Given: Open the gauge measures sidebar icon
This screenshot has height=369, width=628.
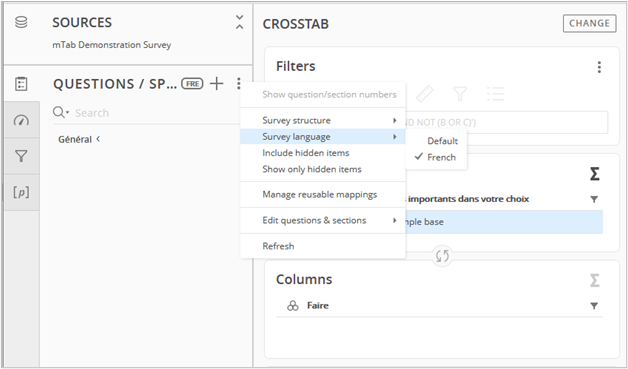Looking at the screenshot, I should click(x=21, y=120).
